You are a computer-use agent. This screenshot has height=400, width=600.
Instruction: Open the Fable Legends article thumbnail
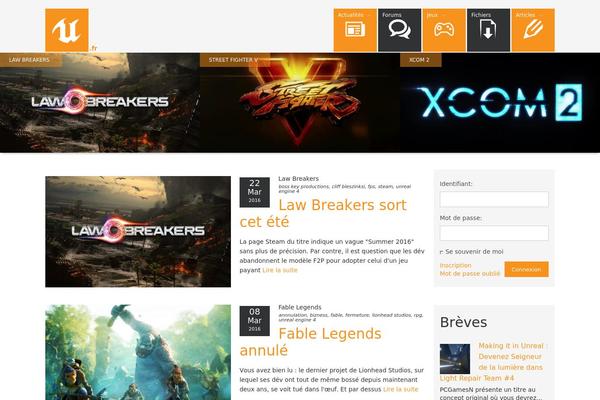point(138,352)
